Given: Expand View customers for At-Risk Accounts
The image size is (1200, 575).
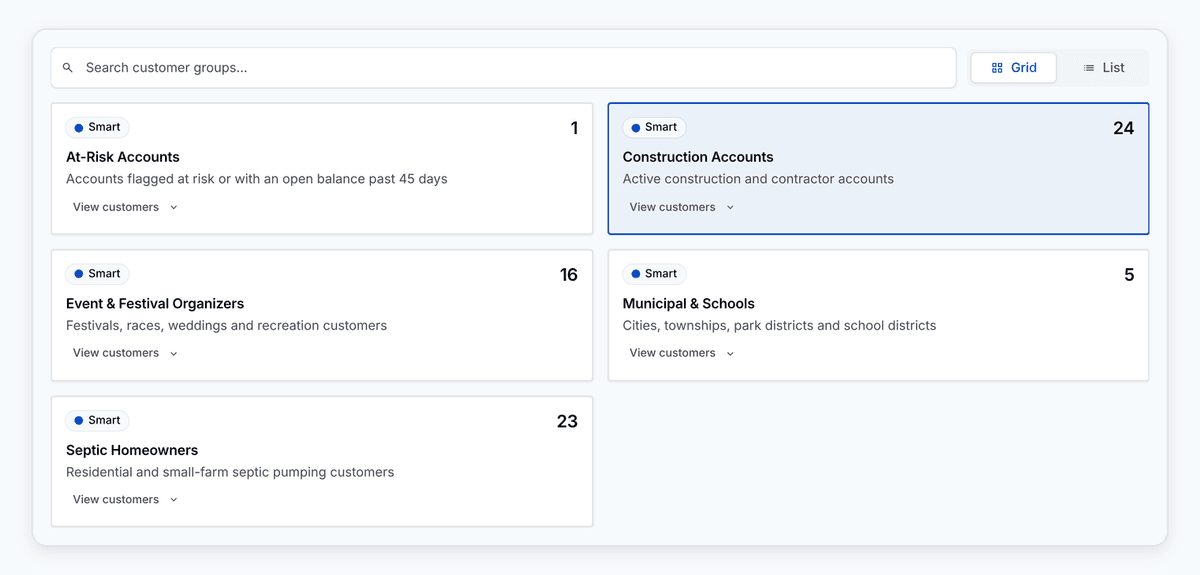Looking at the screenshot, I should (x=125, y=207).
